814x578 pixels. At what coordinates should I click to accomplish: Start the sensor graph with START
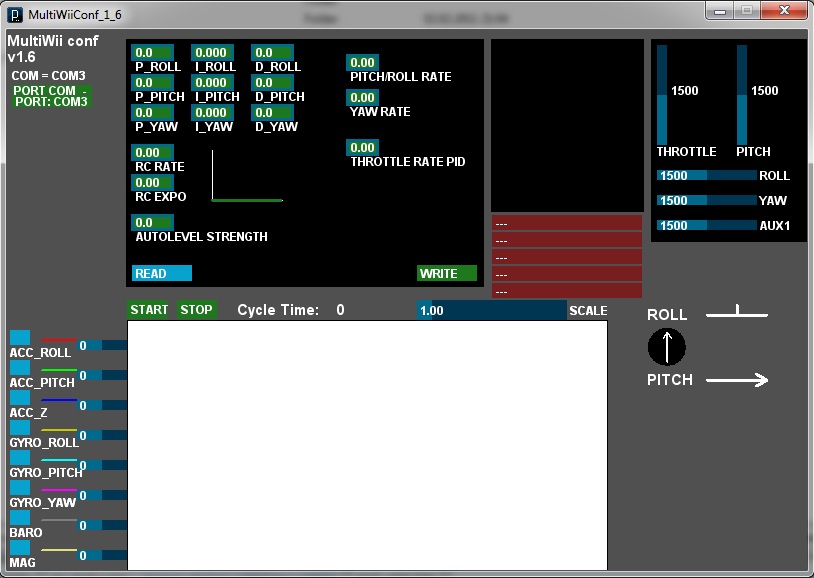(x=149, y=310)
